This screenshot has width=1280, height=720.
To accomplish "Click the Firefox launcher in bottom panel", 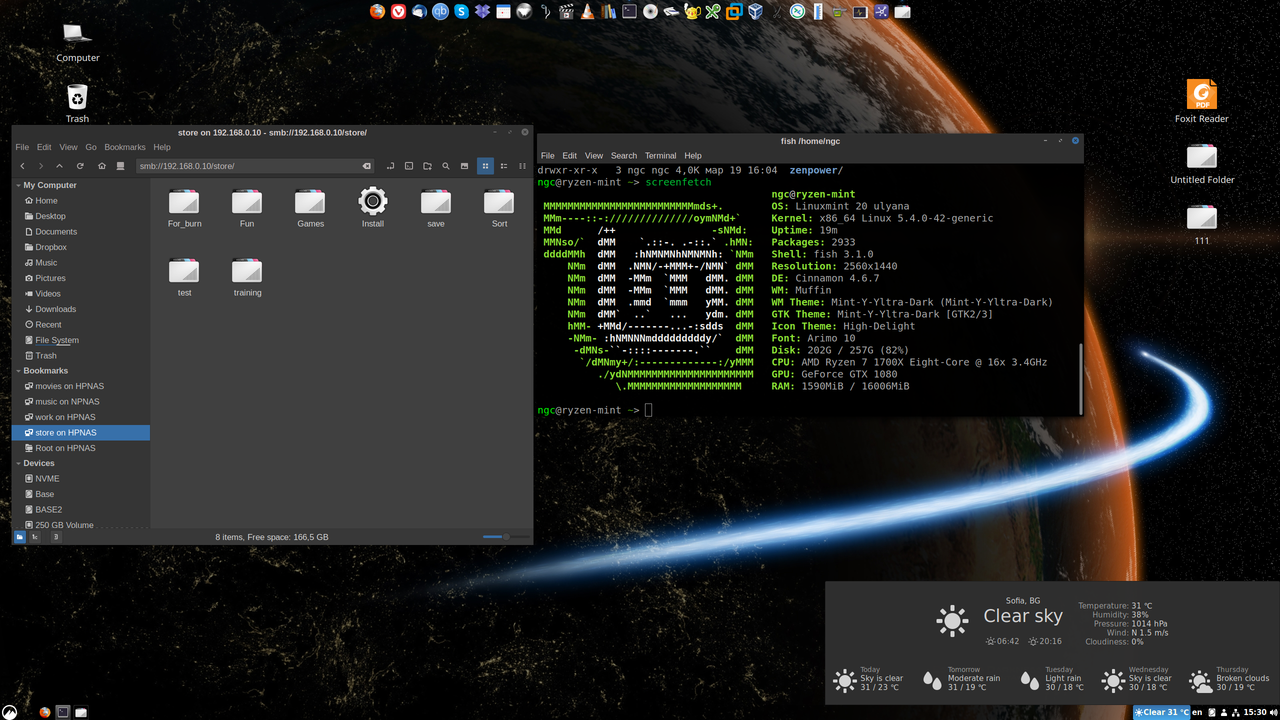I will [x=44, y=712].
